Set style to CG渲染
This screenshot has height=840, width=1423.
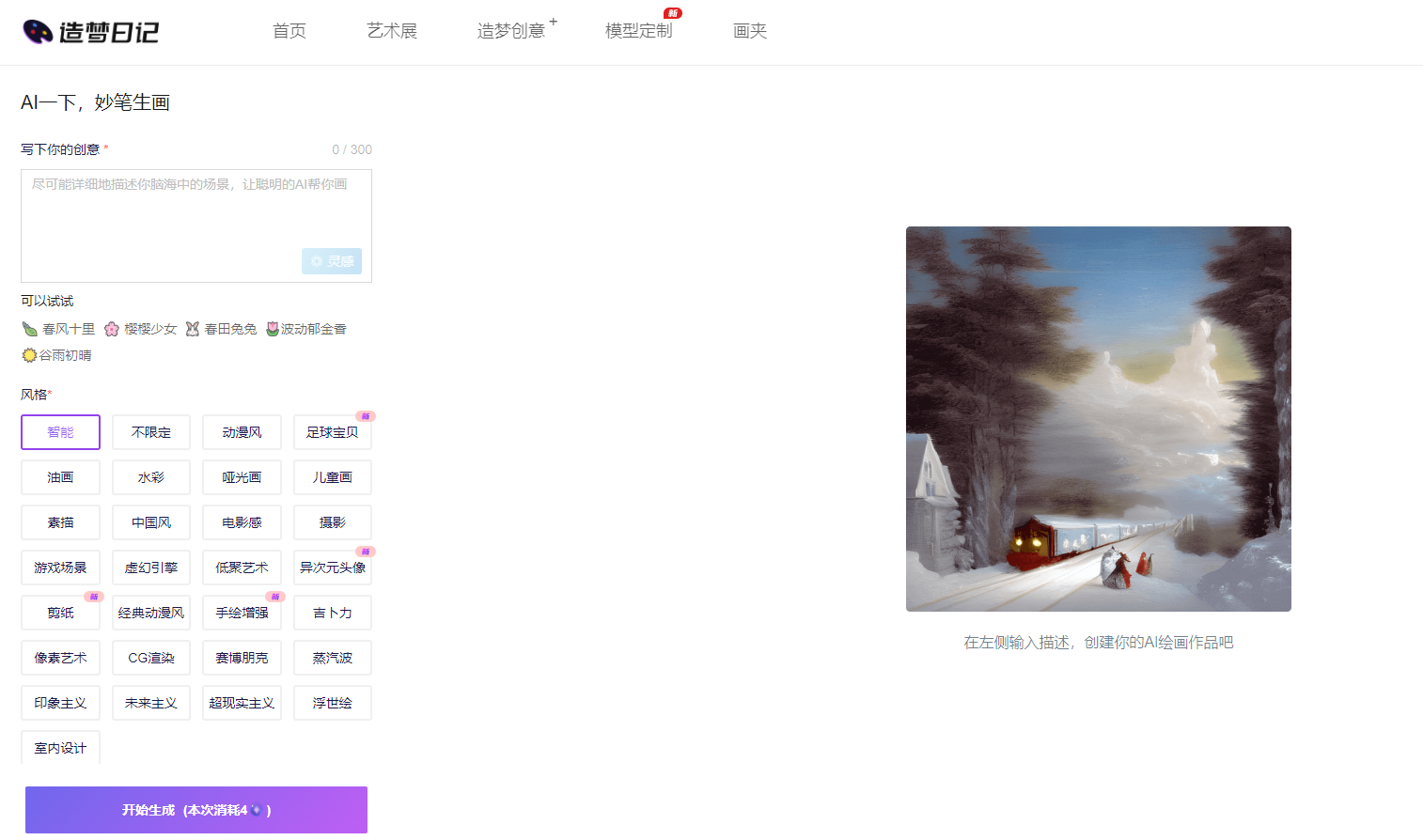pos(151,658)
